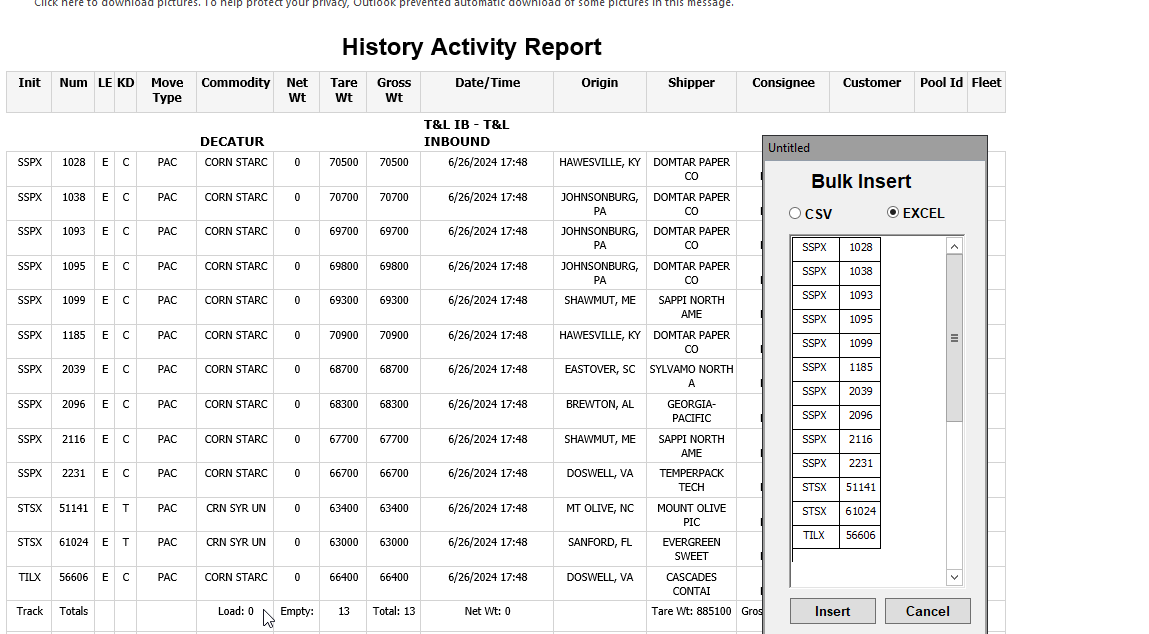The height and width of the screenshot is (634, 1149).
Task: Click shipper TEMPERPACK TECH cell
Action: tap(691, 480)
